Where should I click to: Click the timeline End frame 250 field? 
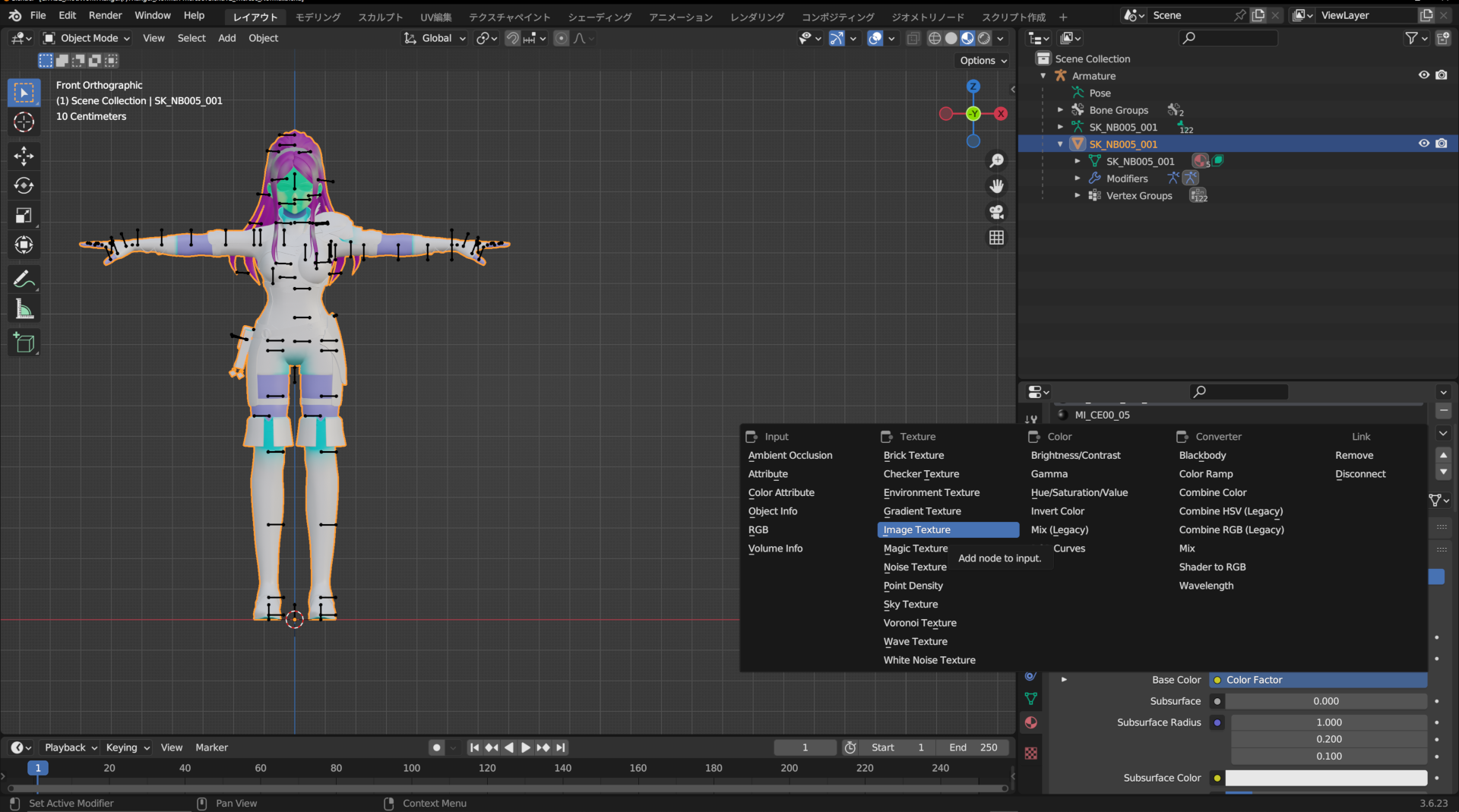click(x=973, y=747)
